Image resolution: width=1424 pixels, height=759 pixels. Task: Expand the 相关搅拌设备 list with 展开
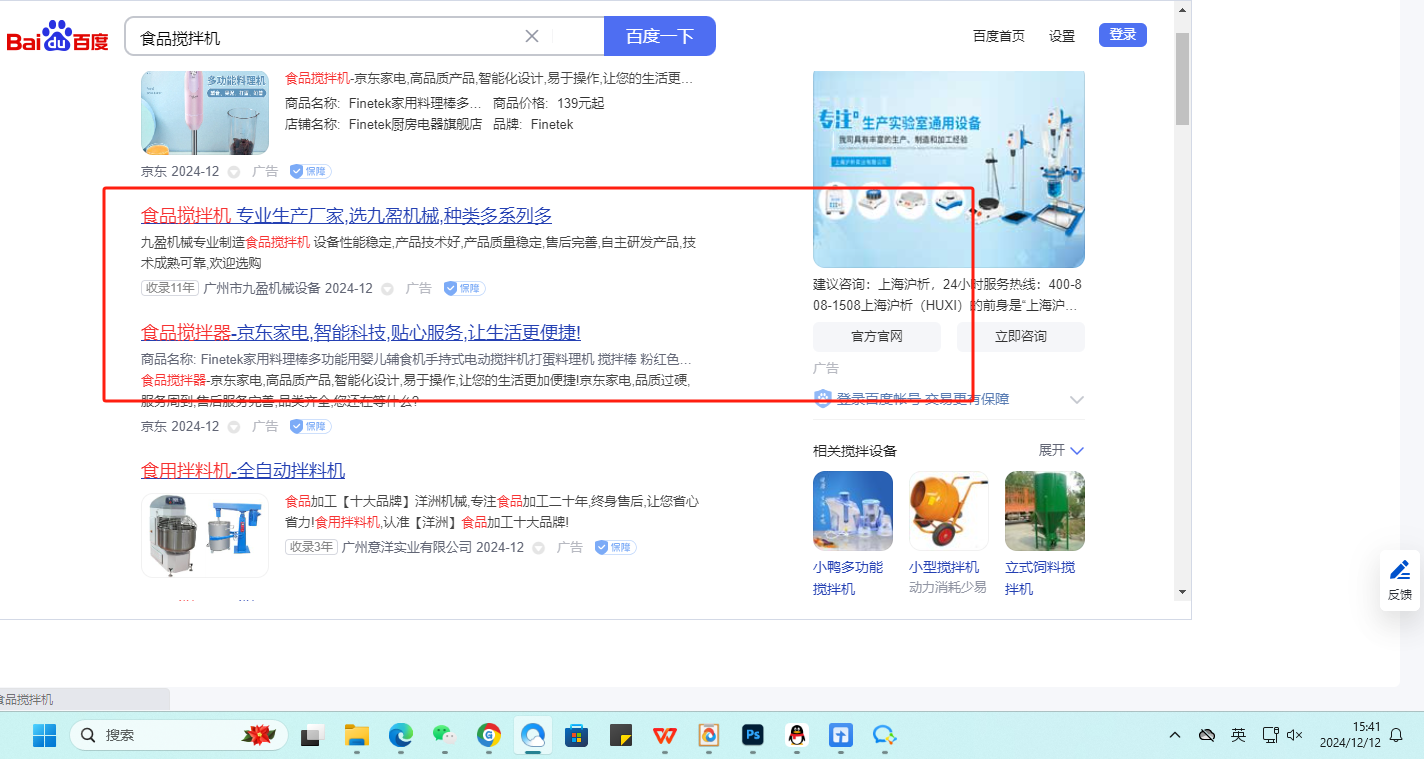tap(1061, 450)
